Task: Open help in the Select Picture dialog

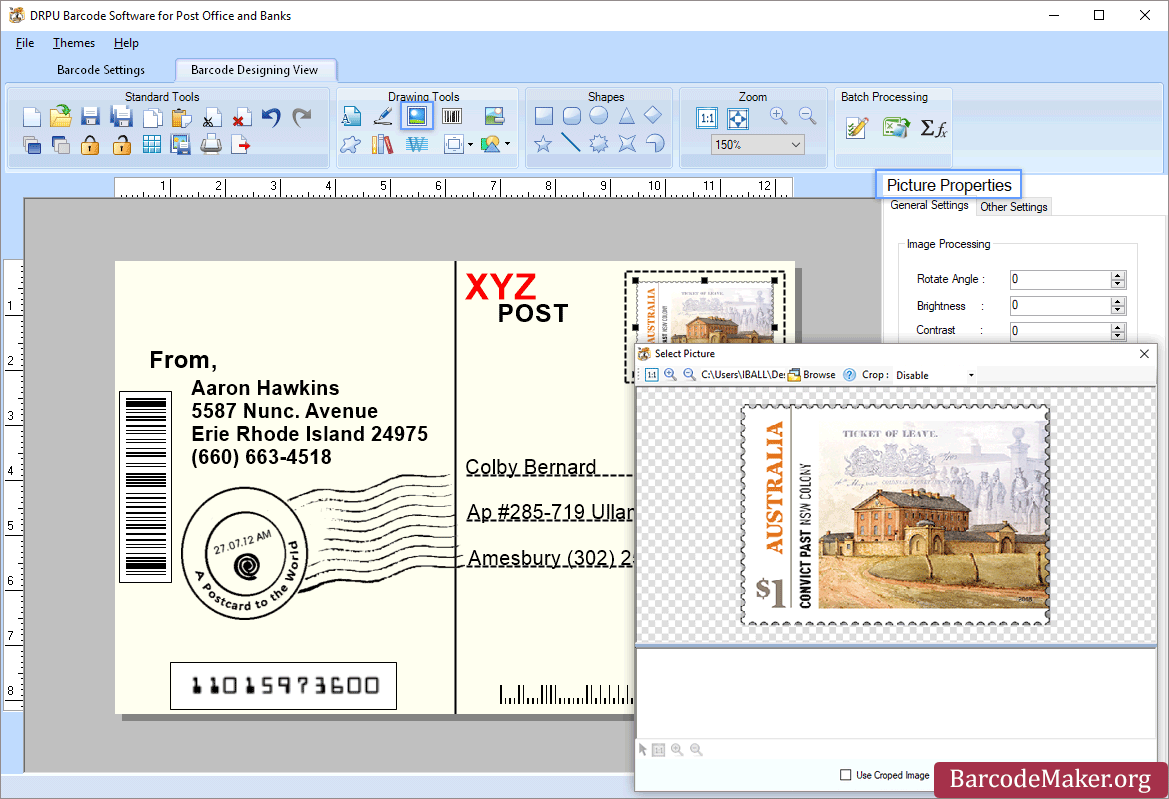Action: click(849, 375)
